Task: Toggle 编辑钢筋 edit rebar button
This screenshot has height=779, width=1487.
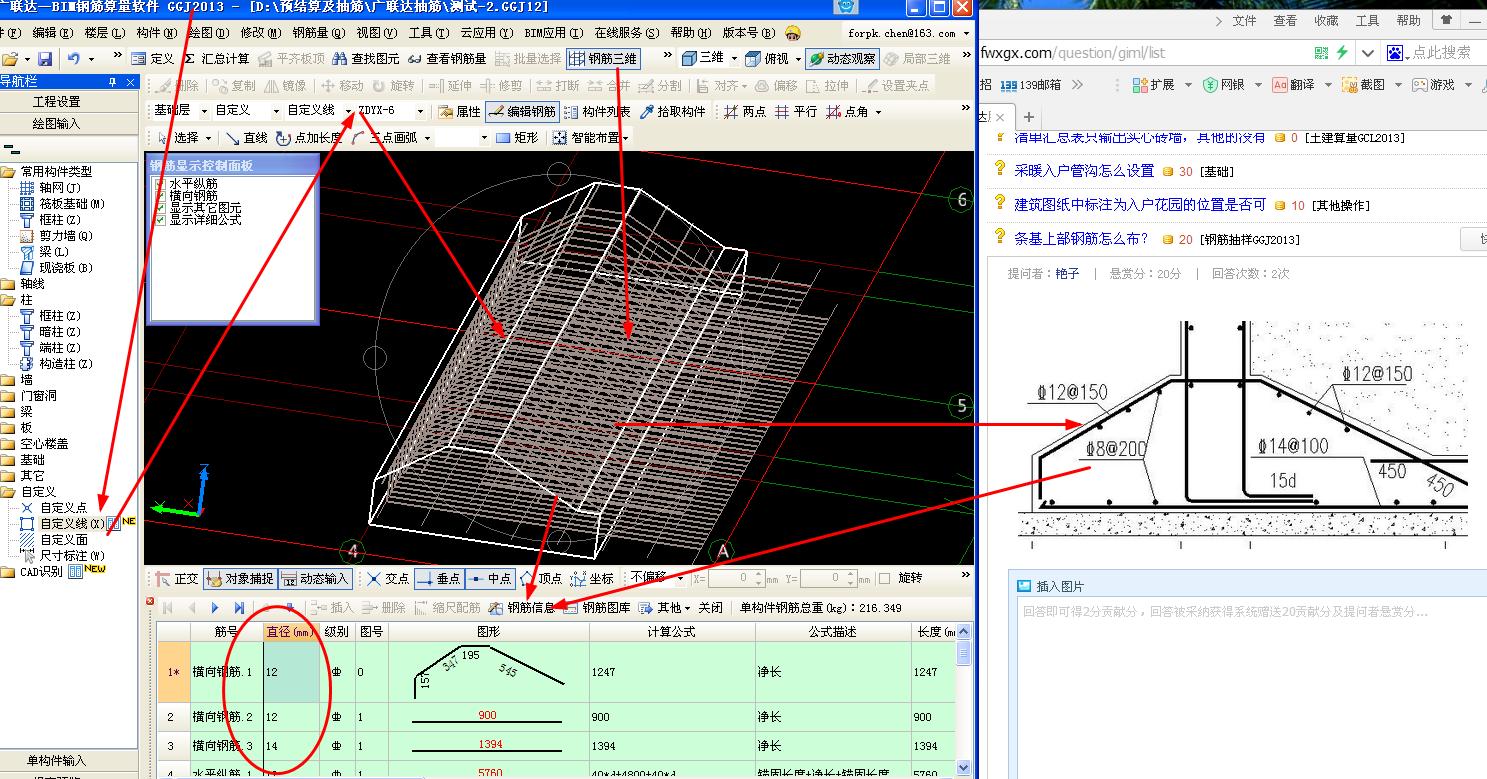Action: point(522,112)
